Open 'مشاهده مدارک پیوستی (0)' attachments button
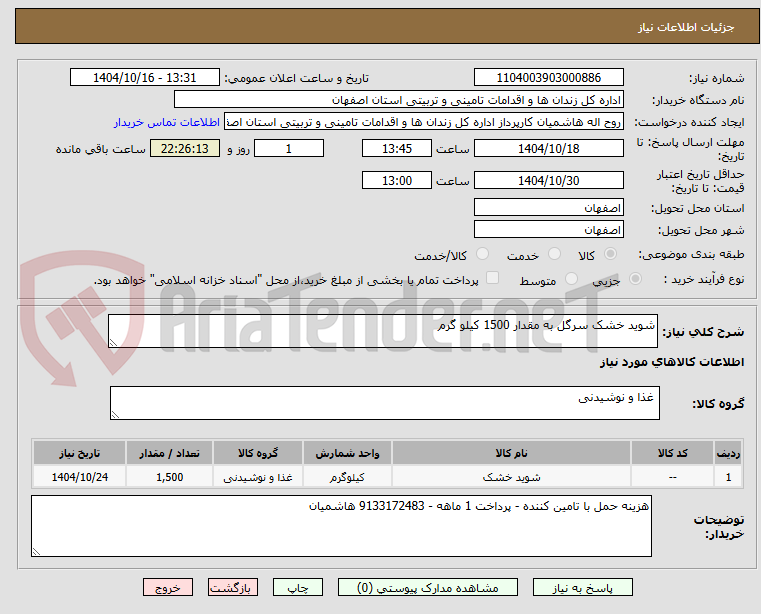The image size is (761, 614). [428, 587]
